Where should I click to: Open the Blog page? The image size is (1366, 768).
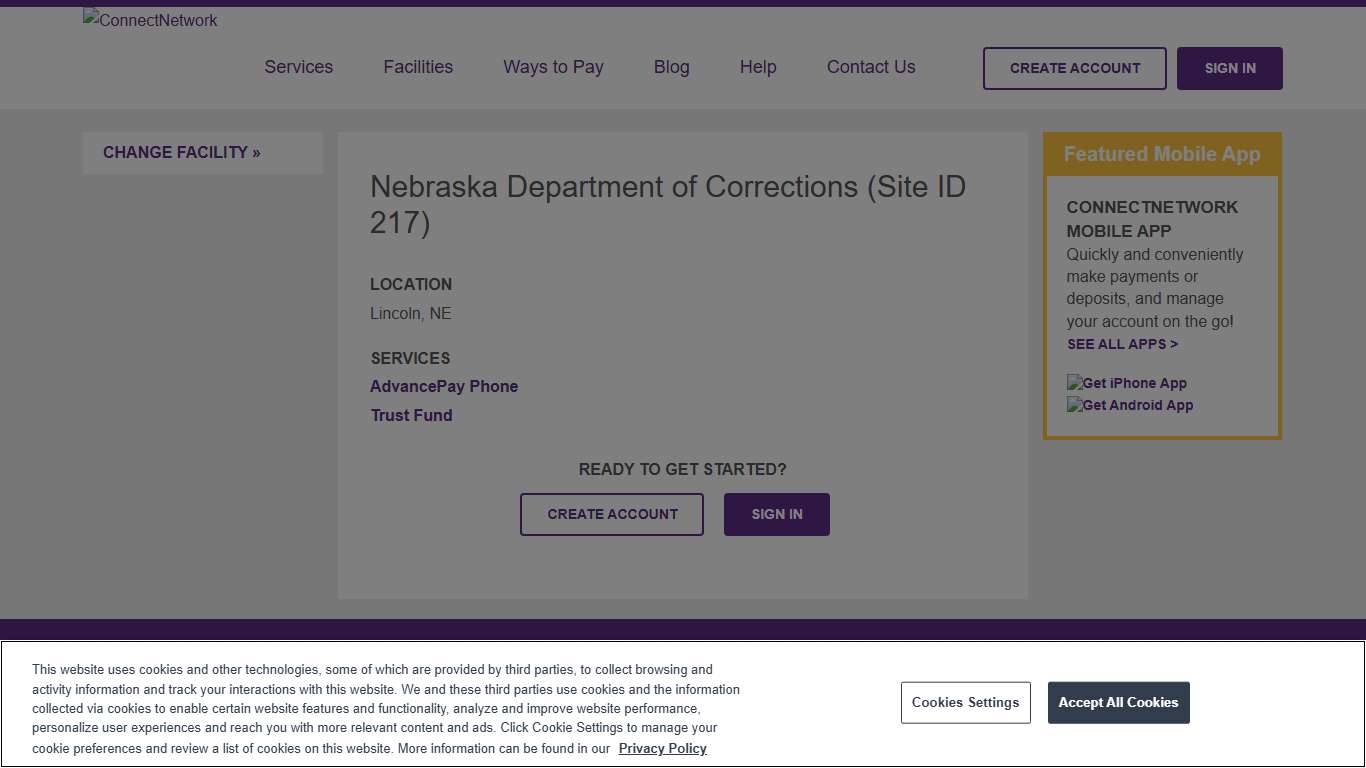click(671, 67)
